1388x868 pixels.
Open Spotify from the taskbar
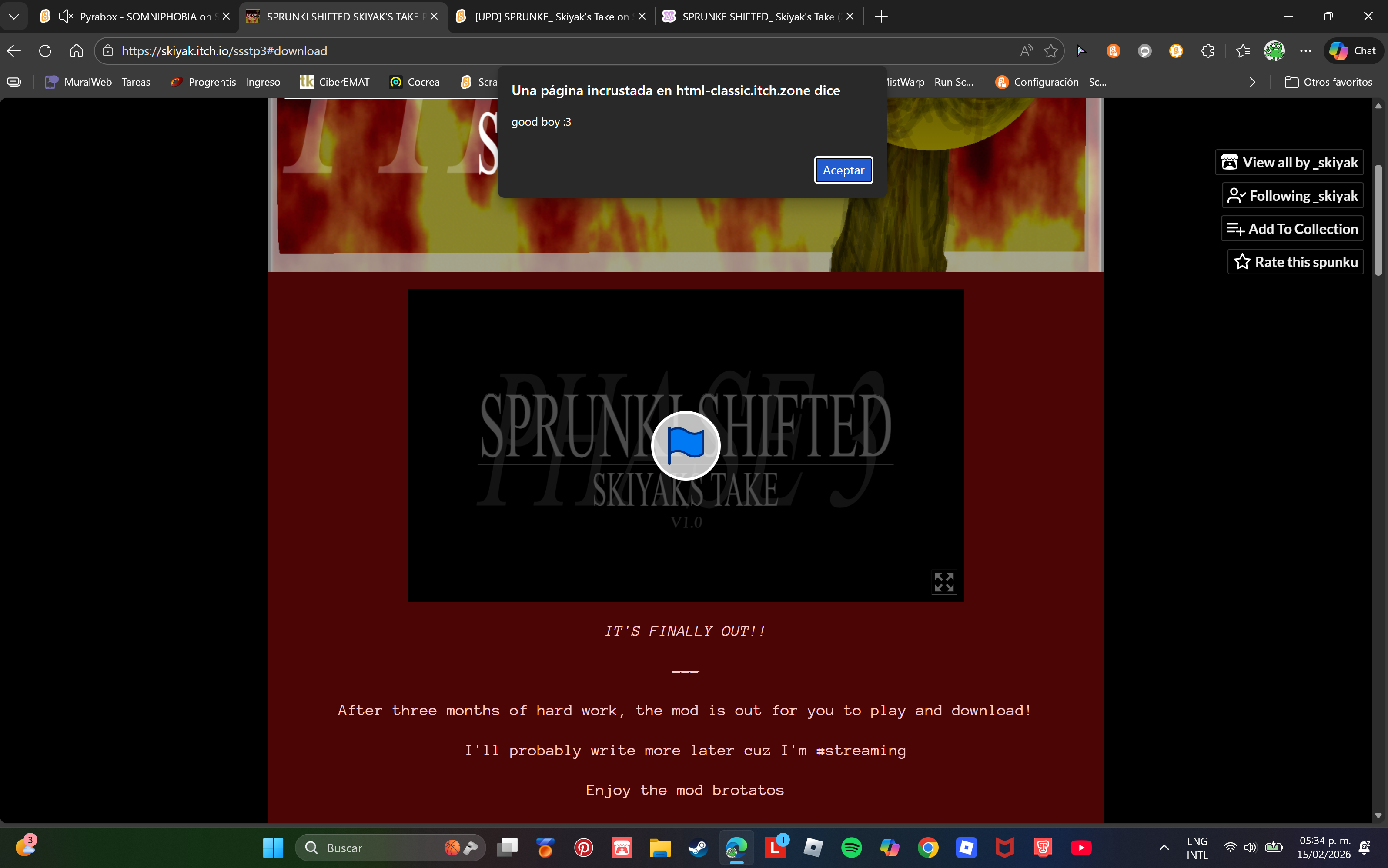coord(851,847)
